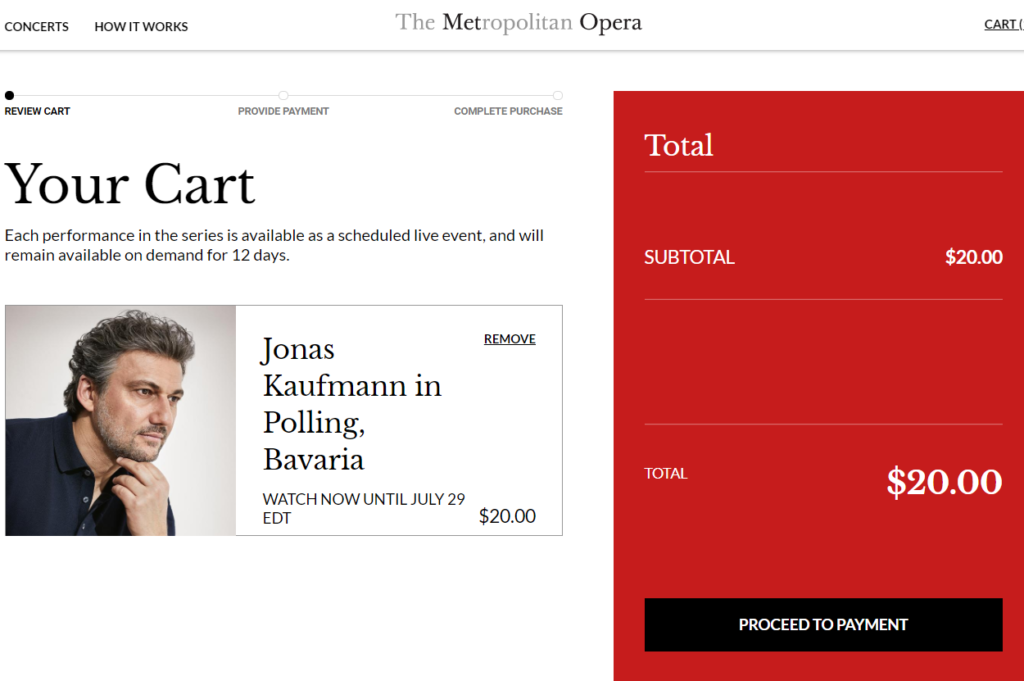Open the Jonas Kaufmann in Polling title
This screenshot has width=1024, height=681.
pyautogui.click(x=353, y=404)
